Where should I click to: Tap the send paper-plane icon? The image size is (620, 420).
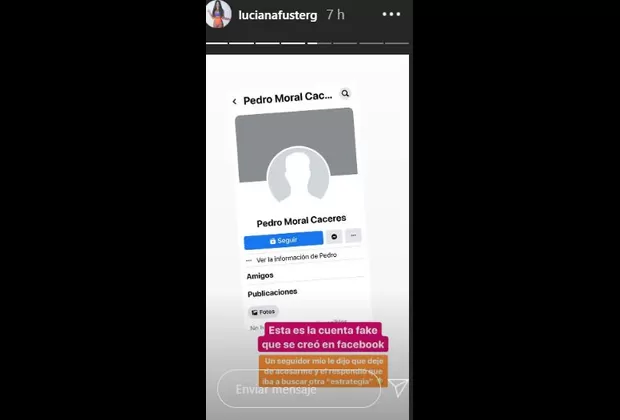(398, 388)
